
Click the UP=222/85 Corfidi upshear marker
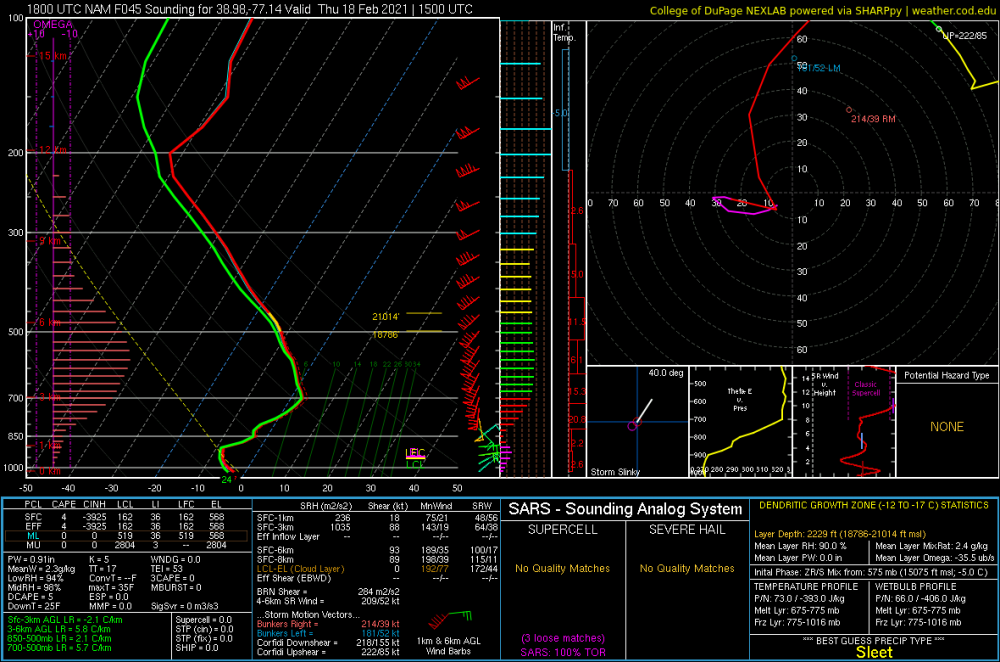(x=938, y=29)
